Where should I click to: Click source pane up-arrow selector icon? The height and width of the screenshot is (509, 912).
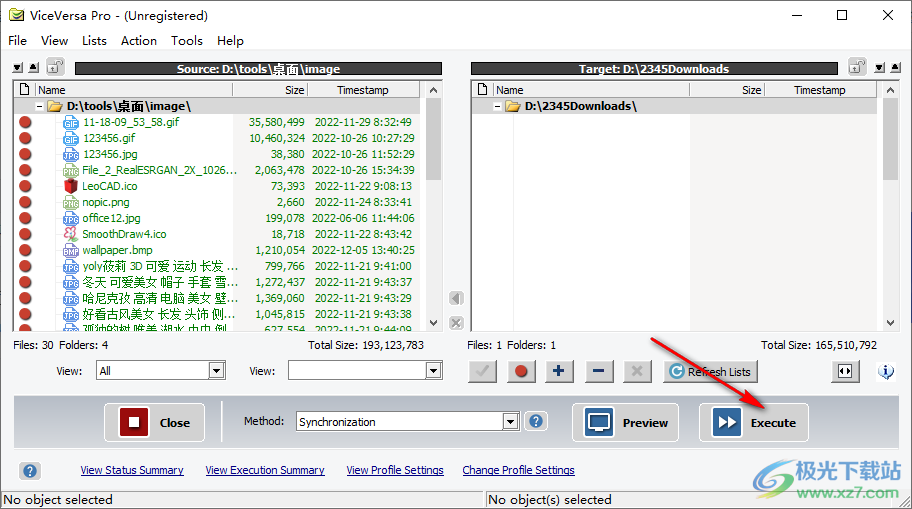[x=34, y=67]
